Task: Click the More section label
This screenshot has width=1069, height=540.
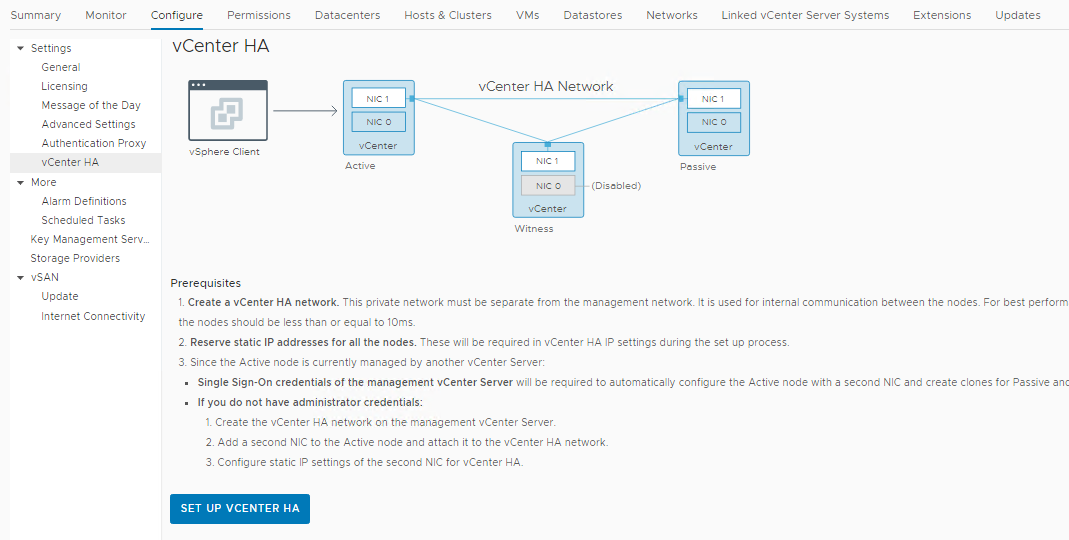Action: [44, 182]
